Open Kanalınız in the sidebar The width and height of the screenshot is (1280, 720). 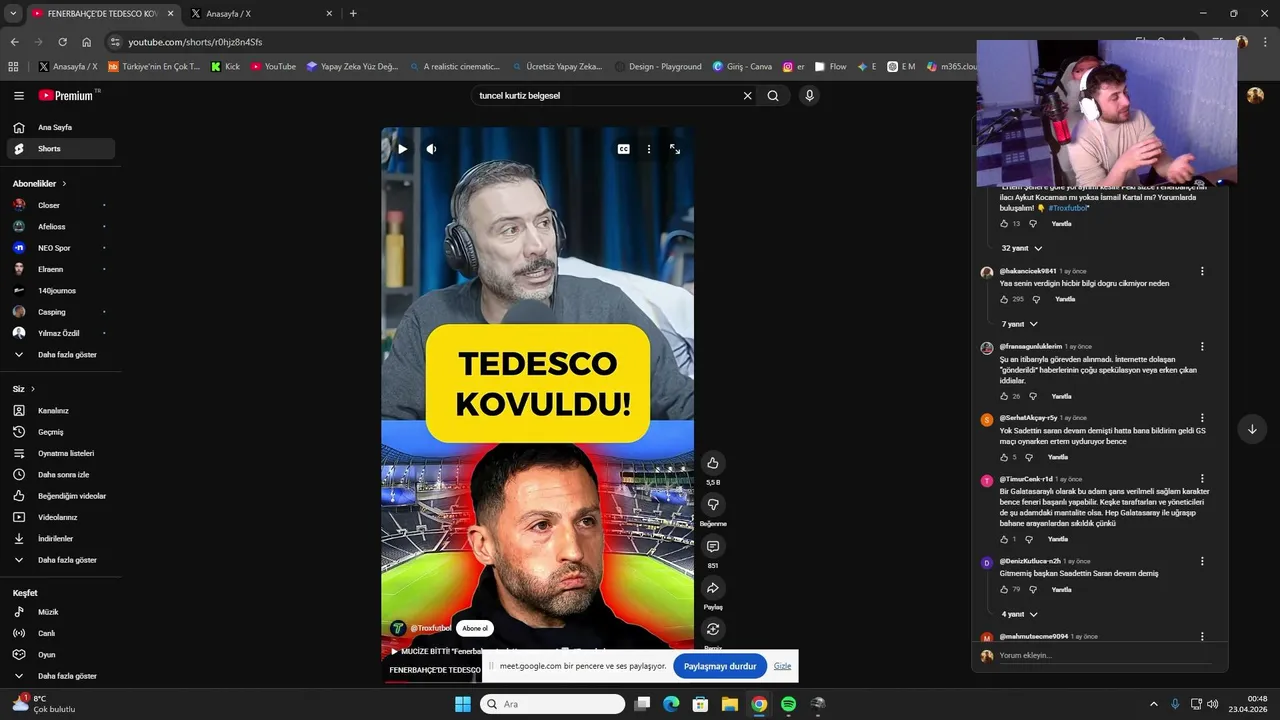[x=62, y=411]
